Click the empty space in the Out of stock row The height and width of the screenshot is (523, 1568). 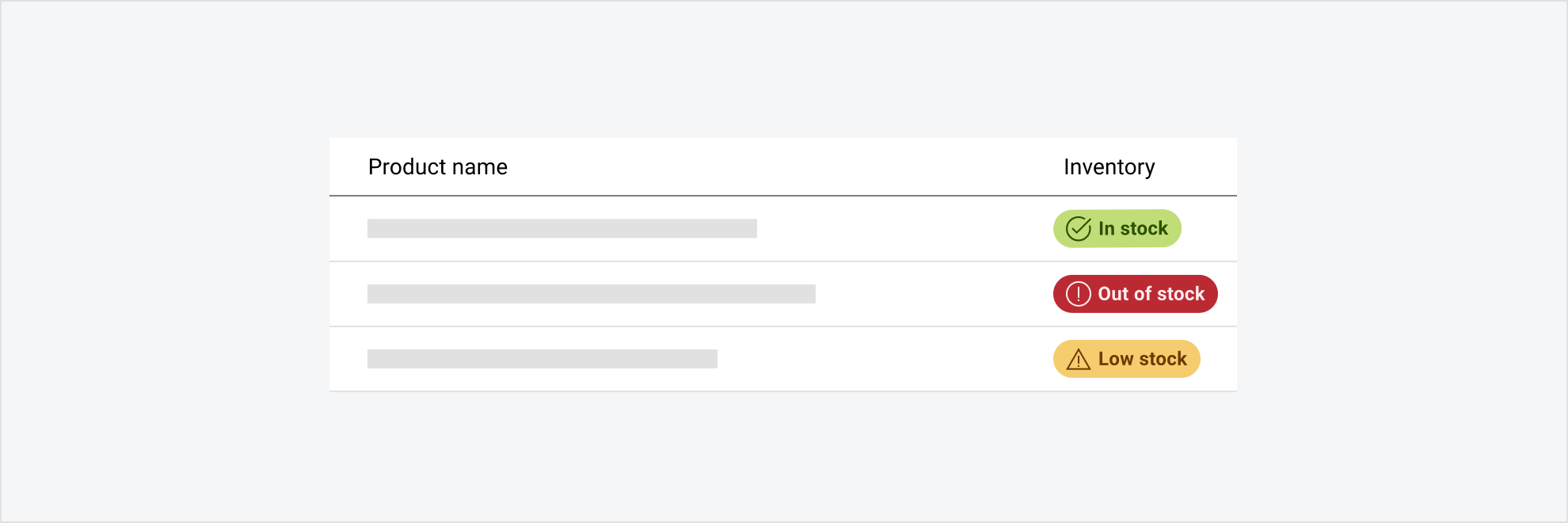pyautogui.click(x=934, y=294)
